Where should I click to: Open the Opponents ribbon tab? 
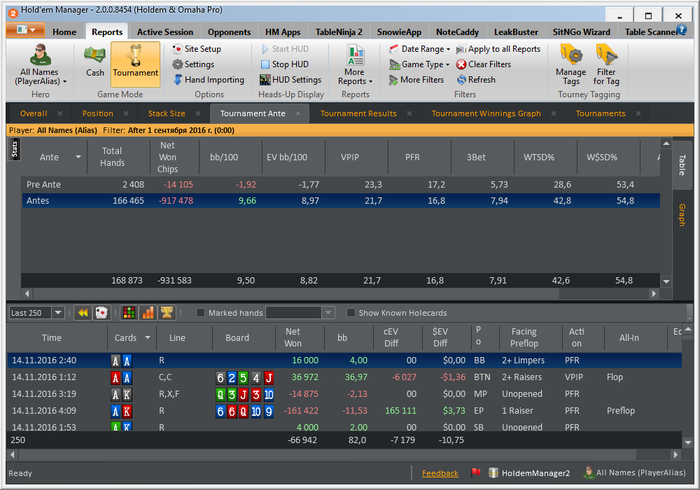pos(229,32)
